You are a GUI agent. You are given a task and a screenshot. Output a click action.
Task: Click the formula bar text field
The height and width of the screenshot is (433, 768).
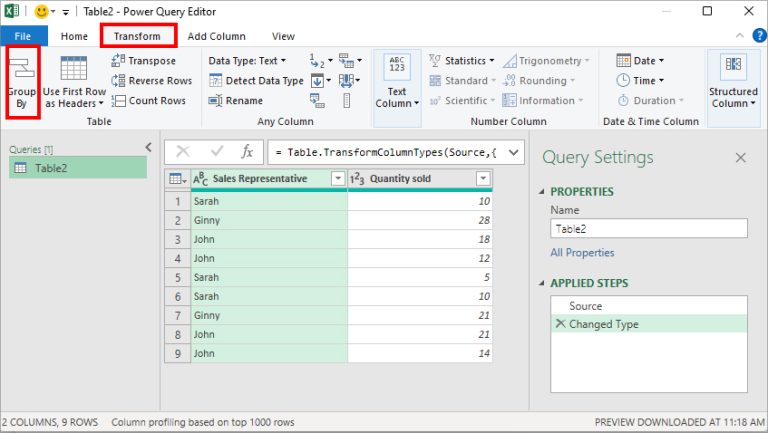pos(387,152)
